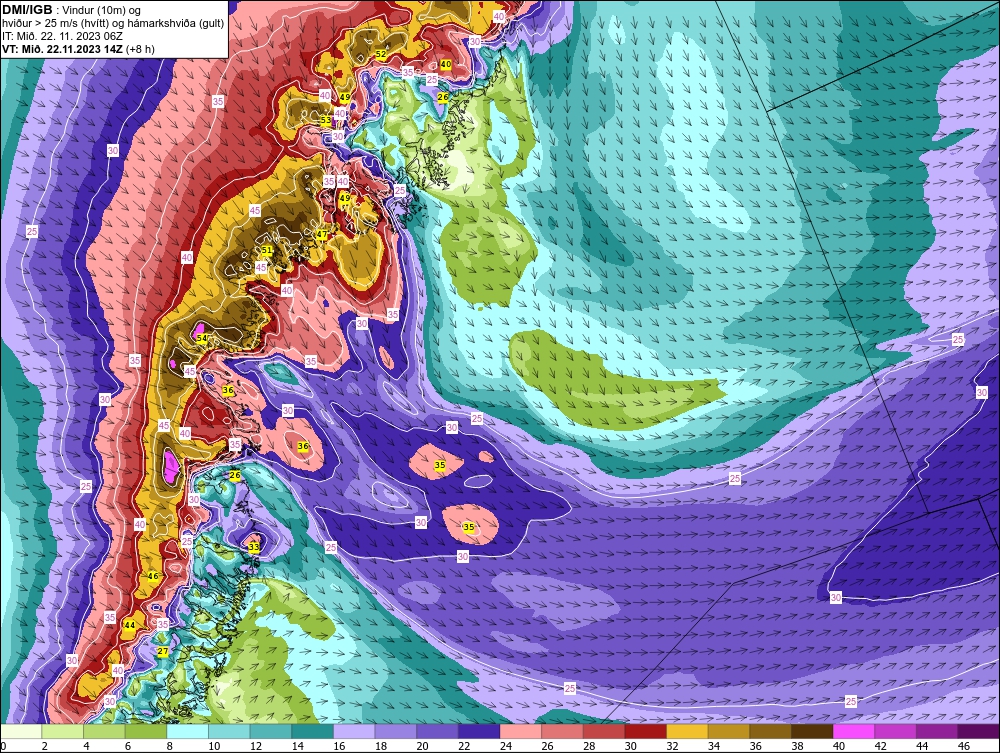1000x753 pixels.
Task: Pick the cyan swatch between 8 and 10
Action: click(x=188, y=731)
